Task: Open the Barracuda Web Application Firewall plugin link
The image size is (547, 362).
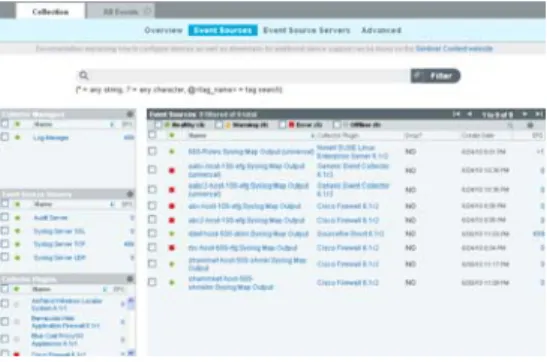Action: (65, 322)
